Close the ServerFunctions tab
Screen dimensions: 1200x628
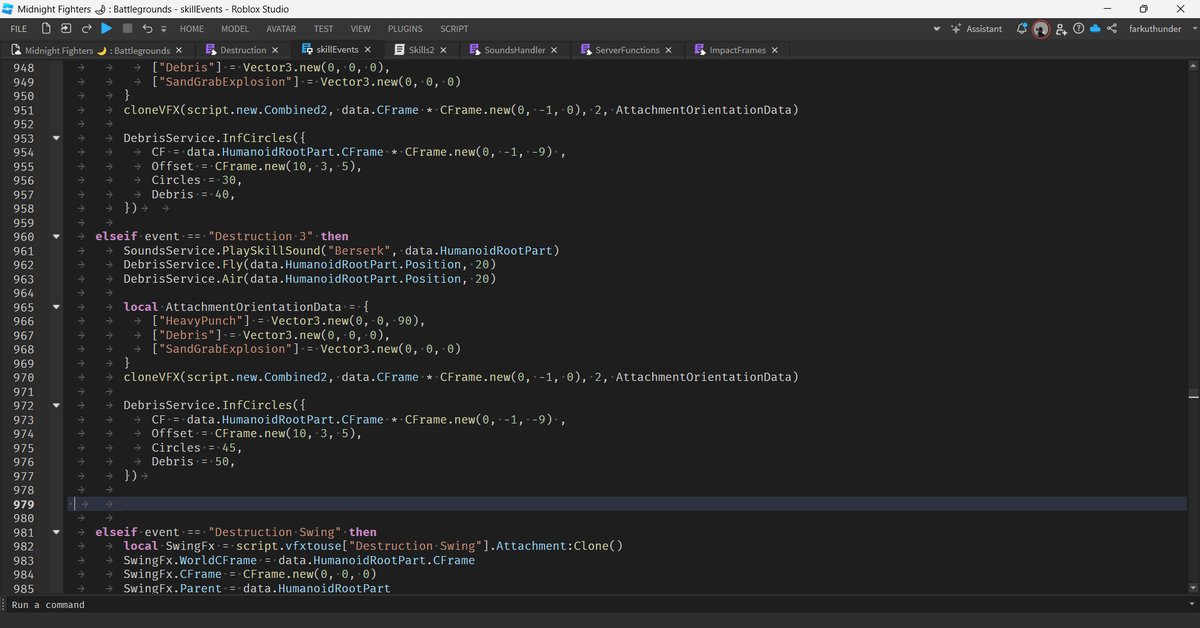(669, 50)
